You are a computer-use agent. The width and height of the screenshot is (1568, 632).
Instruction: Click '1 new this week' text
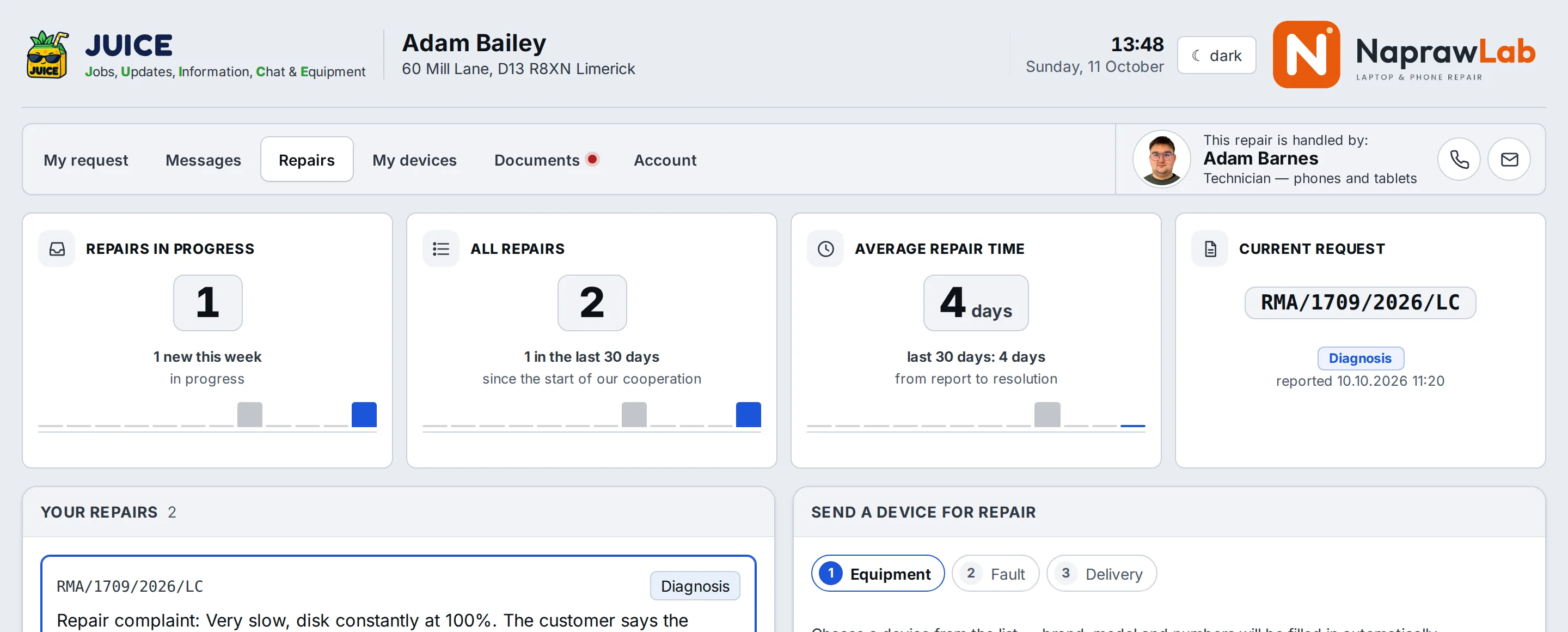click(207, 357)
